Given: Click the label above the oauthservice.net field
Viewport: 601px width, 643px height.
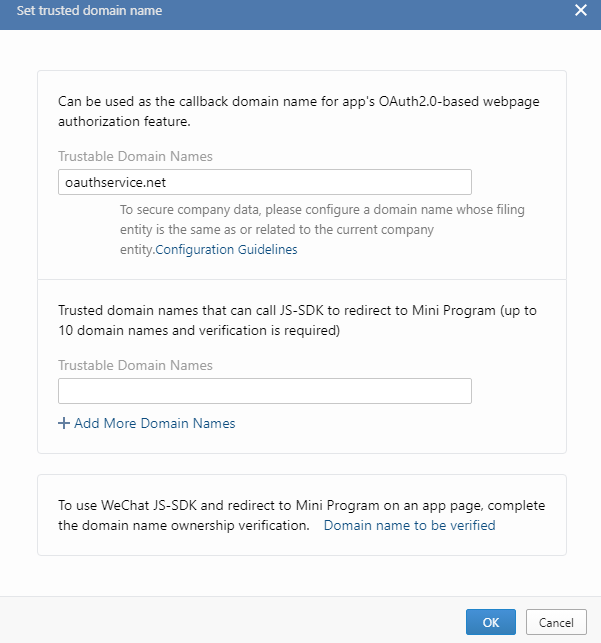Looking at the screenshot, I should click(x=135, y=156).
